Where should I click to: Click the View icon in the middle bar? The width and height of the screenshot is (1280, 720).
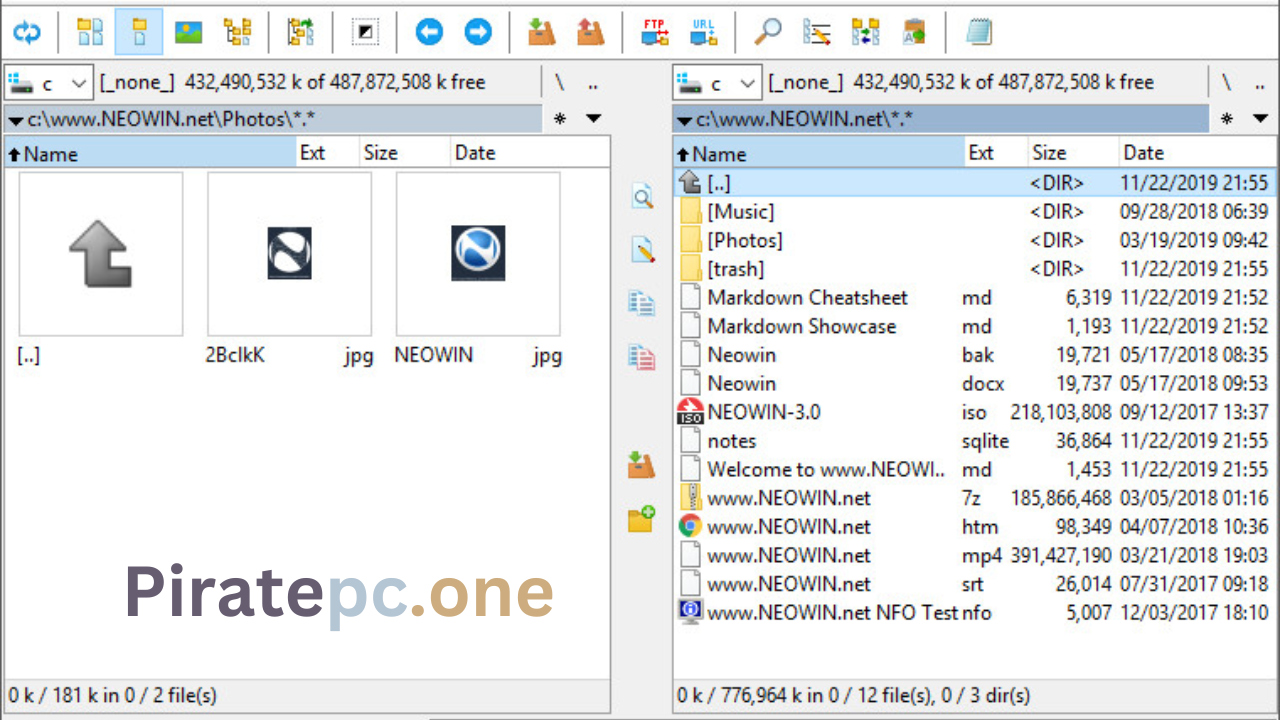coord(642,197)
